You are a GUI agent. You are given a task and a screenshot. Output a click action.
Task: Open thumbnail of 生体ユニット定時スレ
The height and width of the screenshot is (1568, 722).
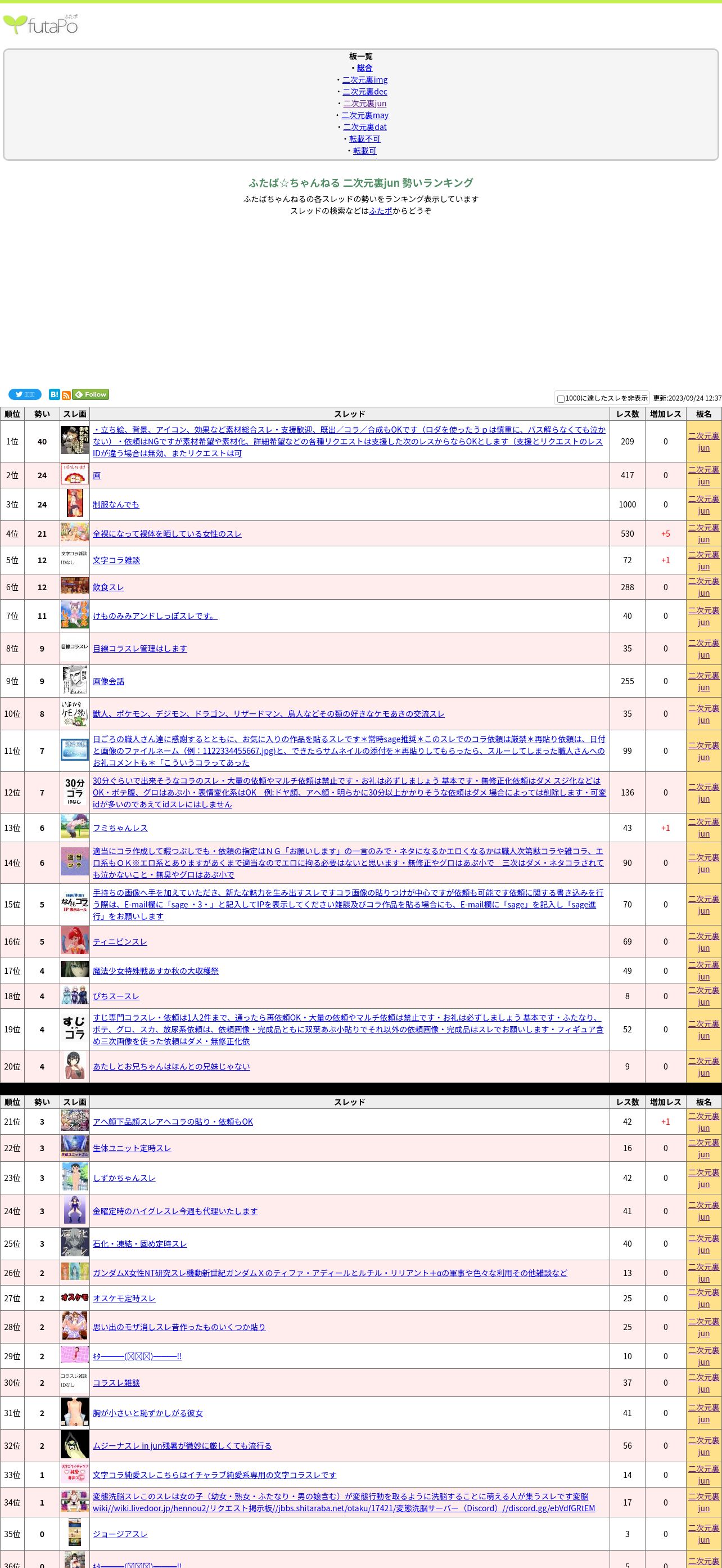pyautogui.click(x=75, y=1147)
